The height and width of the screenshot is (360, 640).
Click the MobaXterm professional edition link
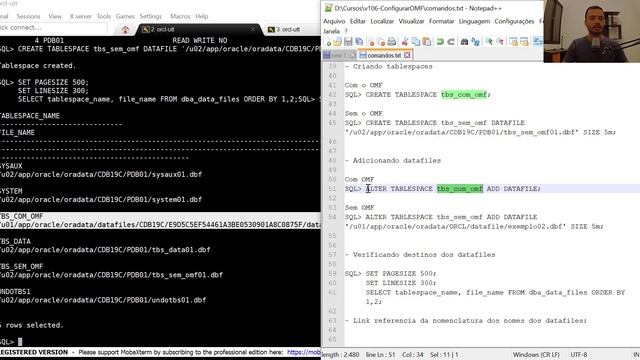(304, 352)
